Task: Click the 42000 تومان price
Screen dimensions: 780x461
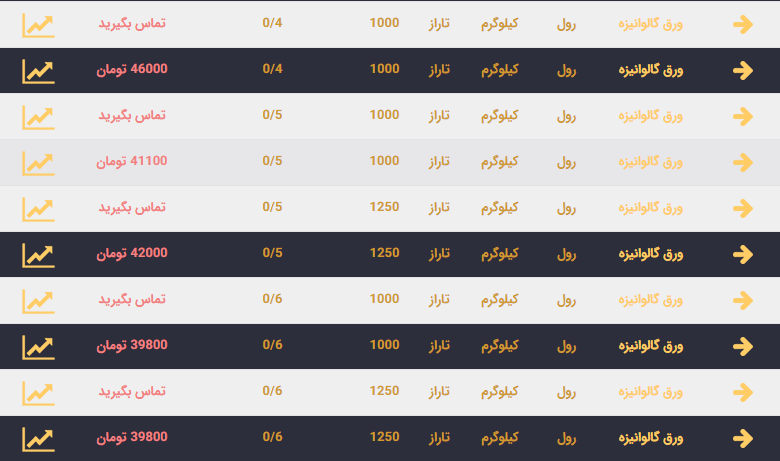Action: point(132,253)
